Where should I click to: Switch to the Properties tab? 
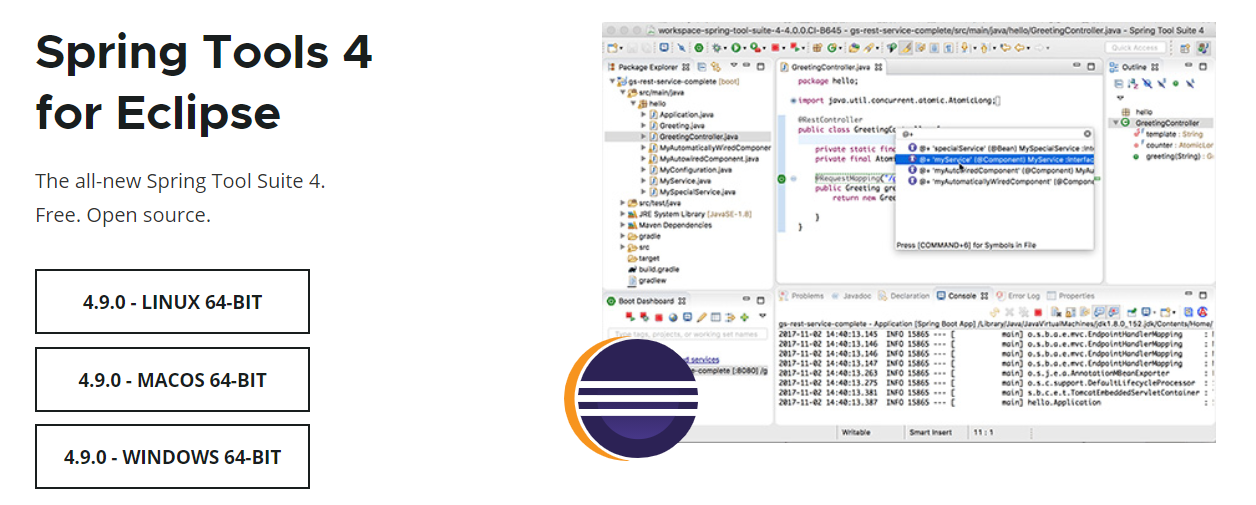[x=1070, y=296]
